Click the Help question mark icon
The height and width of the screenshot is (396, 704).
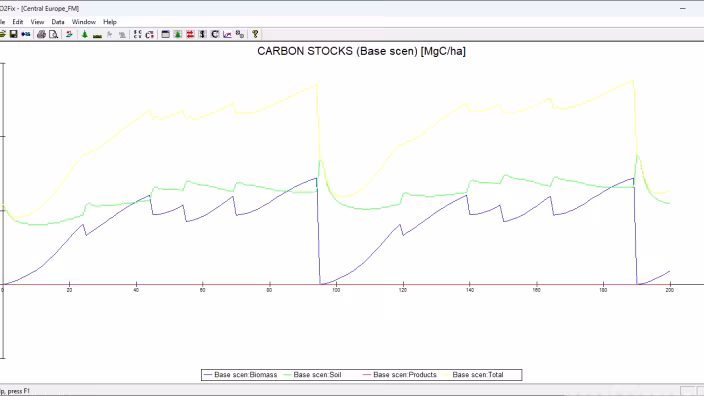[x=255, y=34]
